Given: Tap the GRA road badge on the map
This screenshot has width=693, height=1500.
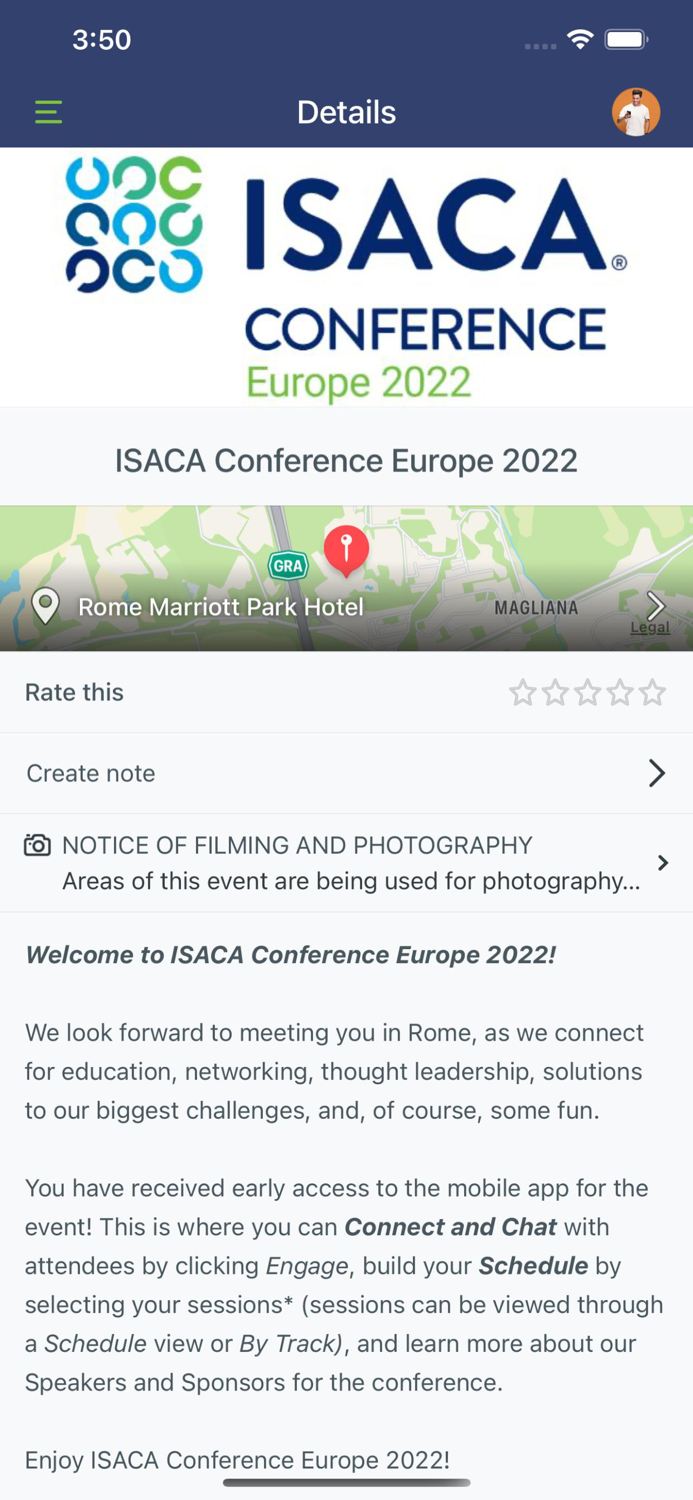Looking at the screenshot, I should [287, 566].
